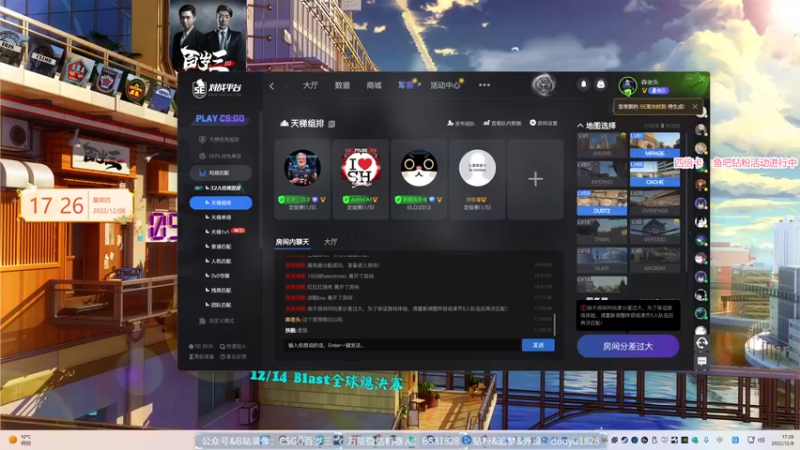The width and height of the screenshot is (800, 450).
Task: Open the weather widget on taskbar
Action: [x=20, y=440]
